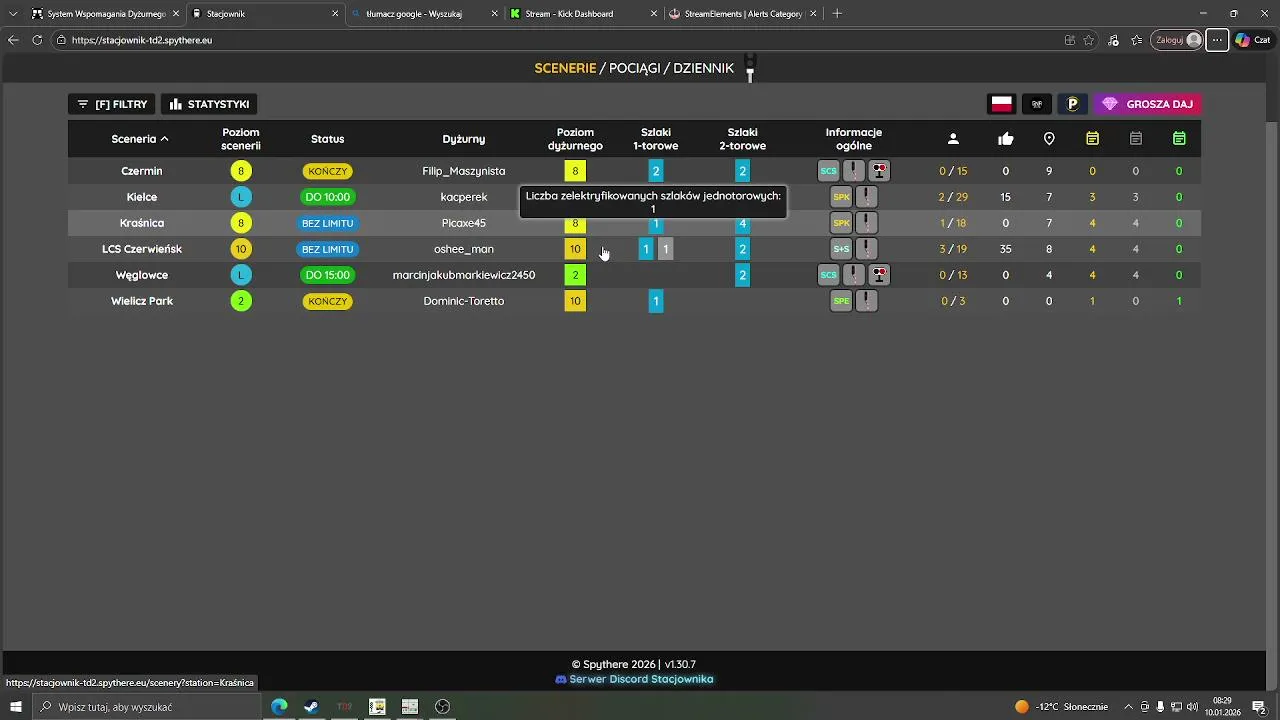Viewport: 1280px width, 720px height.
Task: Sort by the green calendar column
Action: click(1179, 139)
